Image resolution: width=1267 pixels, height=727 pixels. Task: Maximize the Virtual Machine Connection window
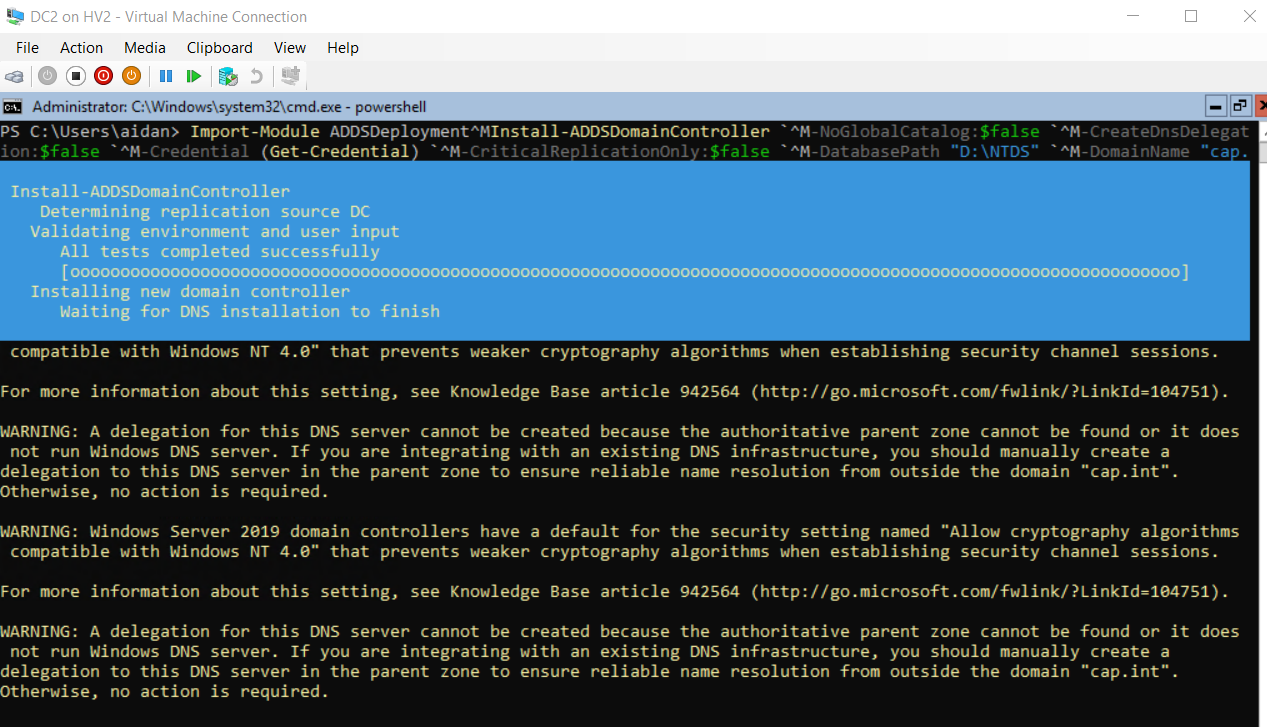coord(1191,17)
